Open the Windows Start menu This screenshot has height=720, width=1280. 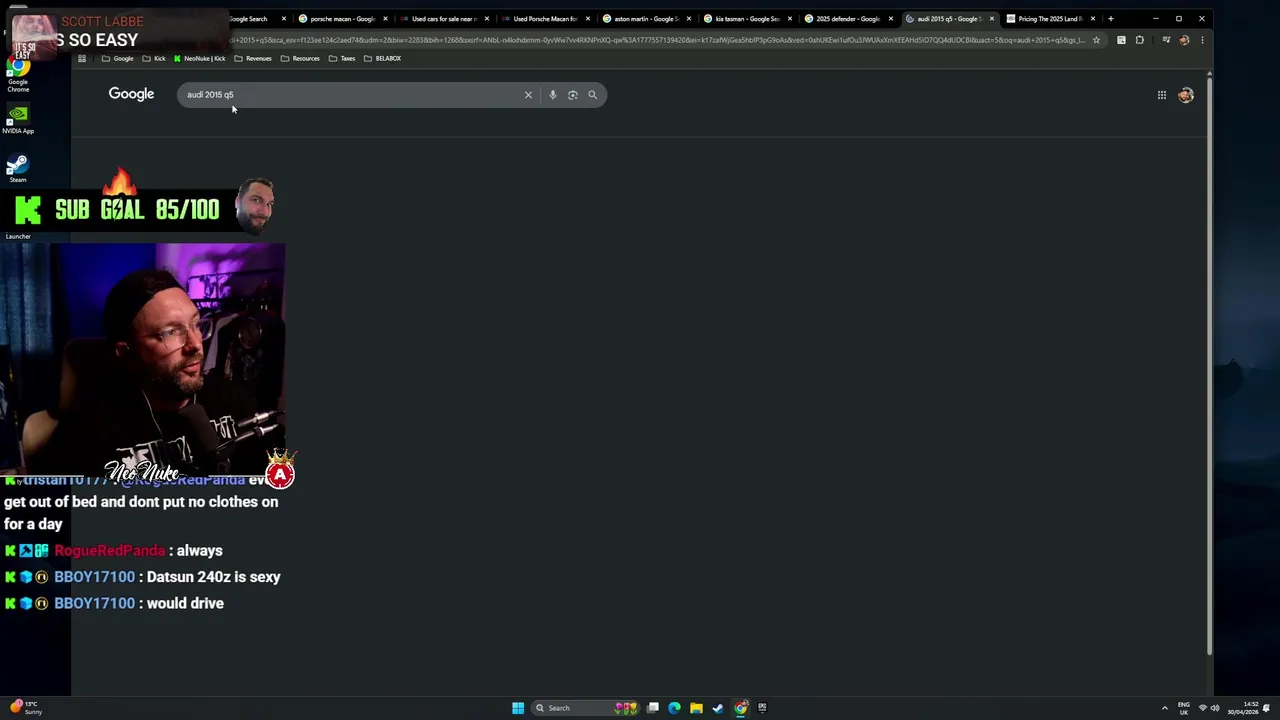coord(518,708)
